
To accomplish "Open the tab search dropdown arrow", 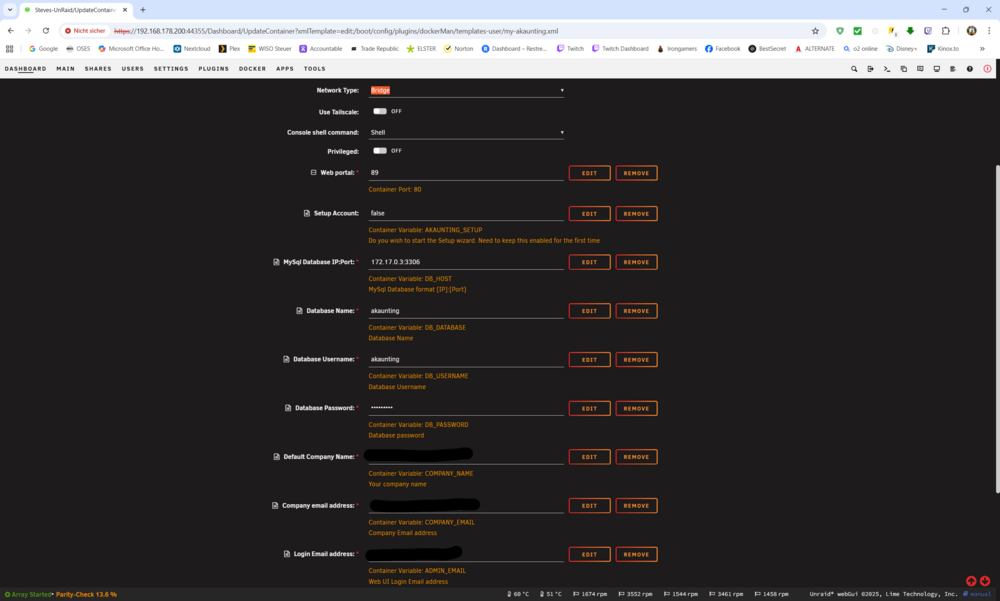I will pyautogui.click(x=10, y=10).
